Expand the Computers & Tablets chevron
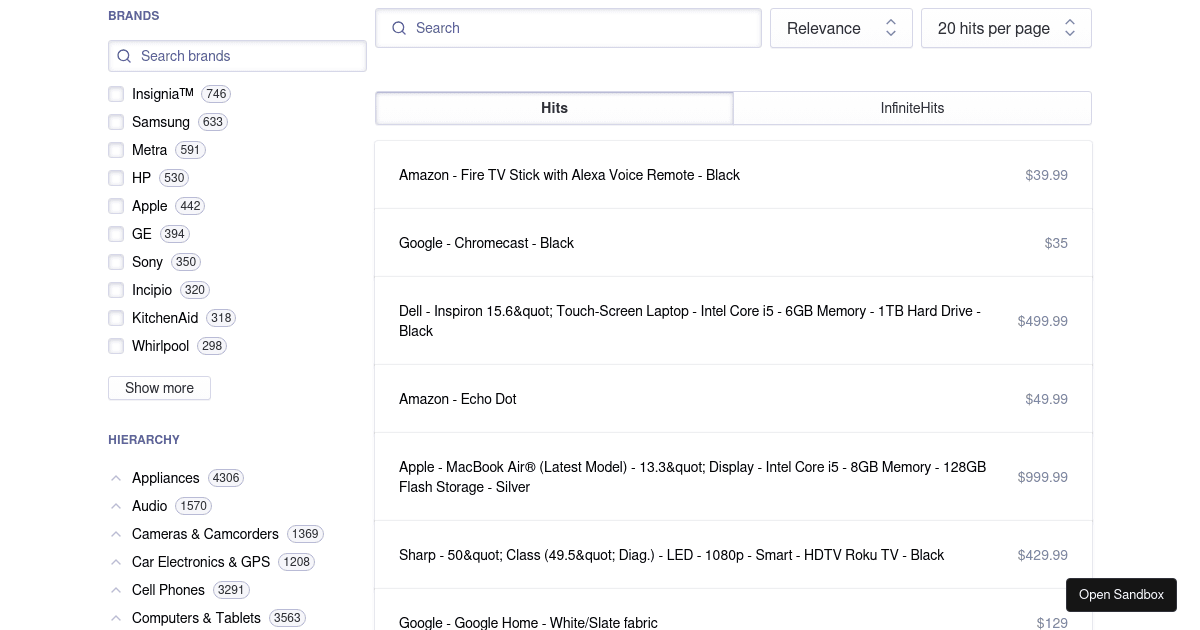 pos(116,618)
